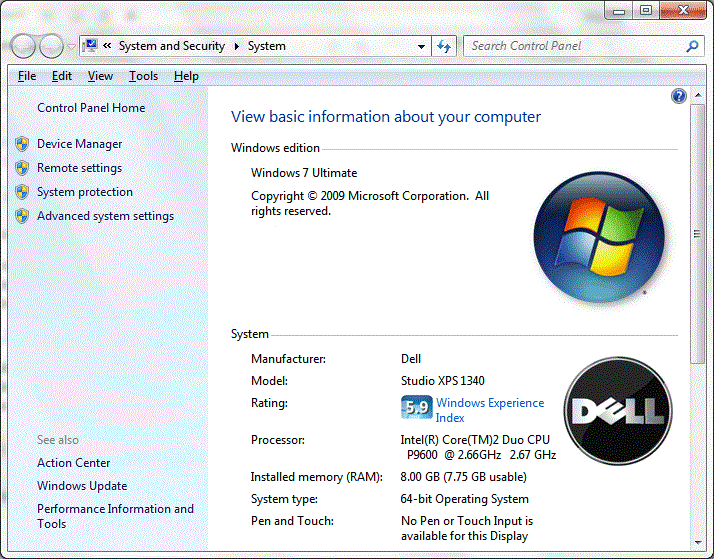Open the View menu

point(100,76)
